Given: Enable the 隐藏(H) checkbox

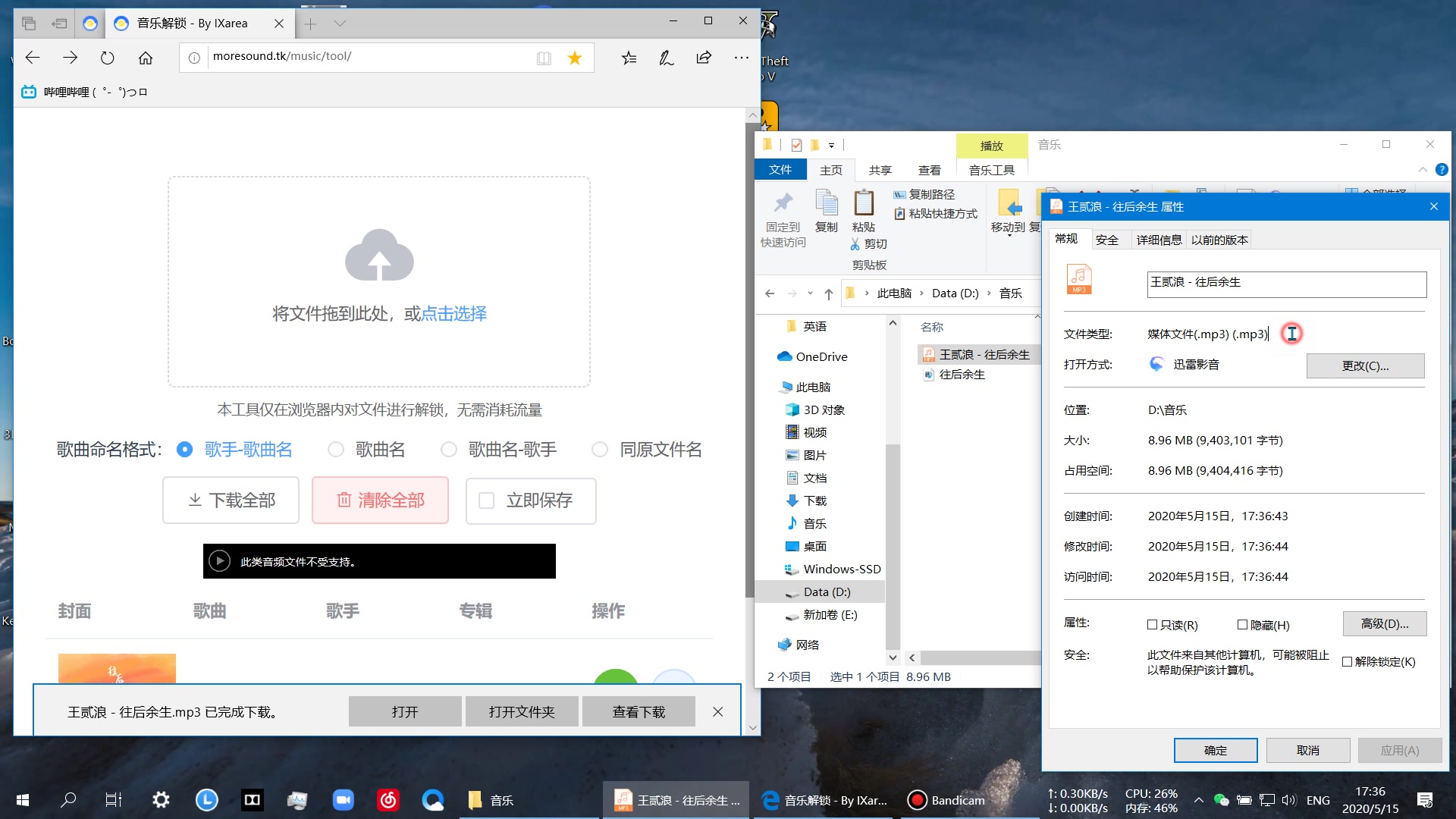Looking at the screenshot, I should pos(1242,625).
